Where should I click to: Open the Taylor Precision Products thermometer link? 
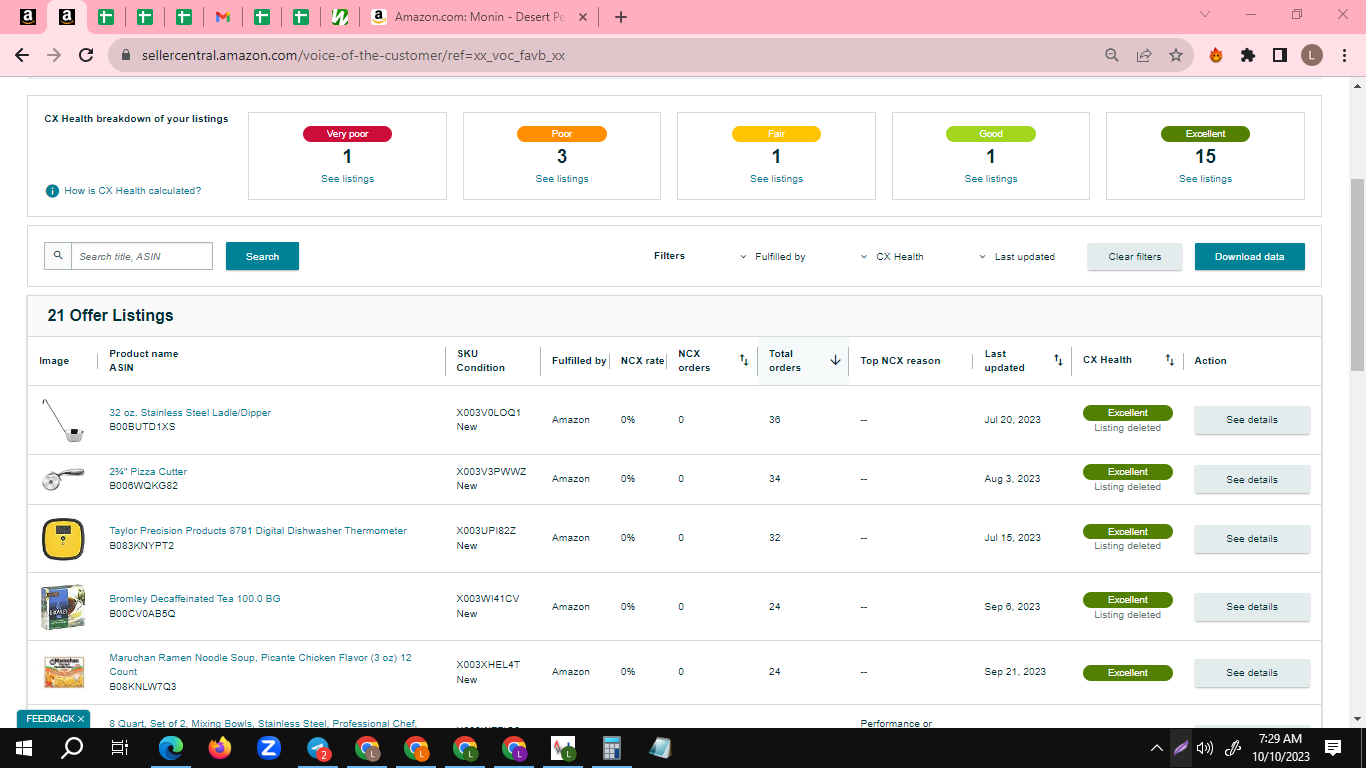(258, 531)
